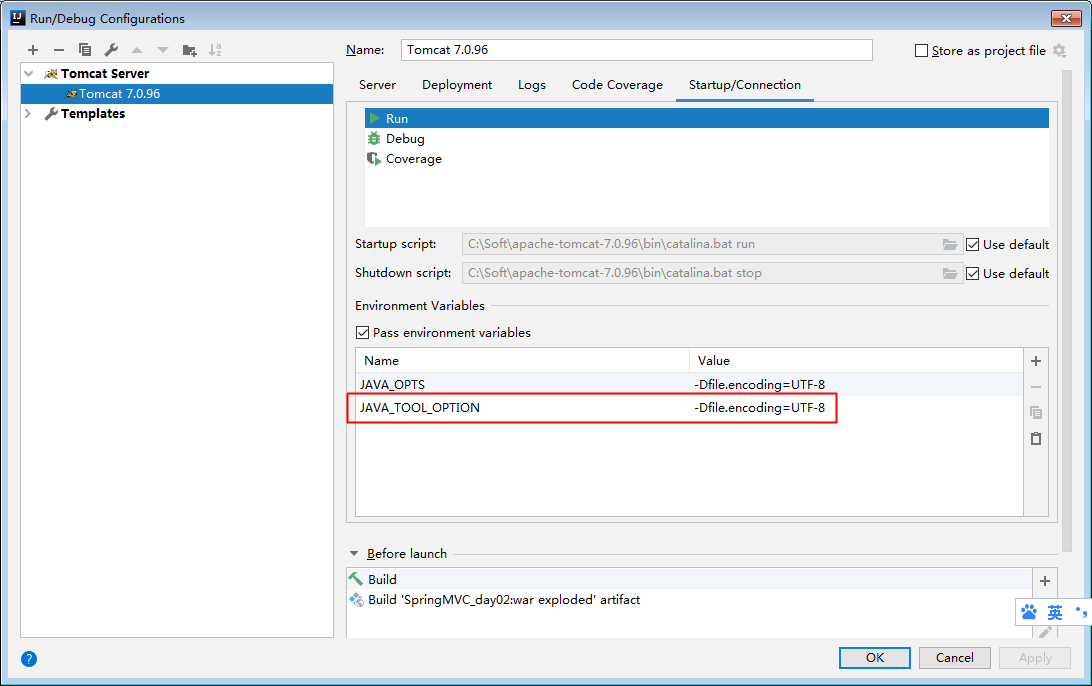The width and height of the screenshot is (1092, 686).
Task: Click Startup script path field
Action: (712, 244)
